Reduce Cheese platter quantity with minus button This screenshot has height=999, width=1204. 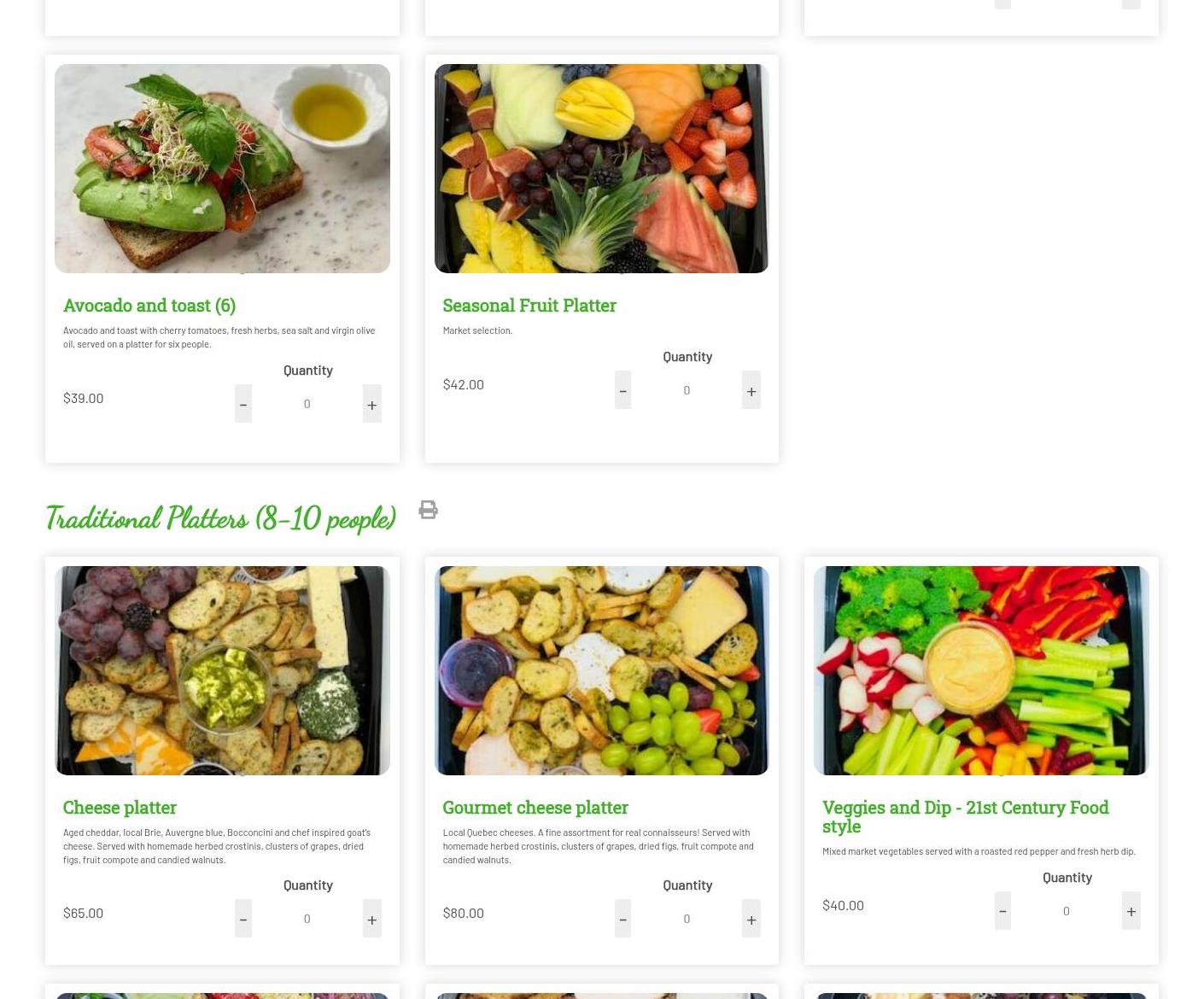(243, 918)
